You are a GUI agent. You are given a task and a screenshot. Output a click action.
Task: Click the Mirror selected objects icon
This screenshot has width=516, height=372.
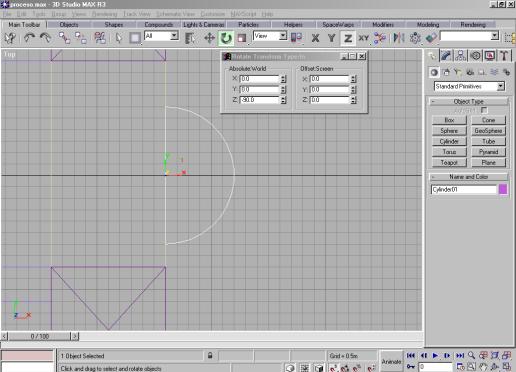398,38
